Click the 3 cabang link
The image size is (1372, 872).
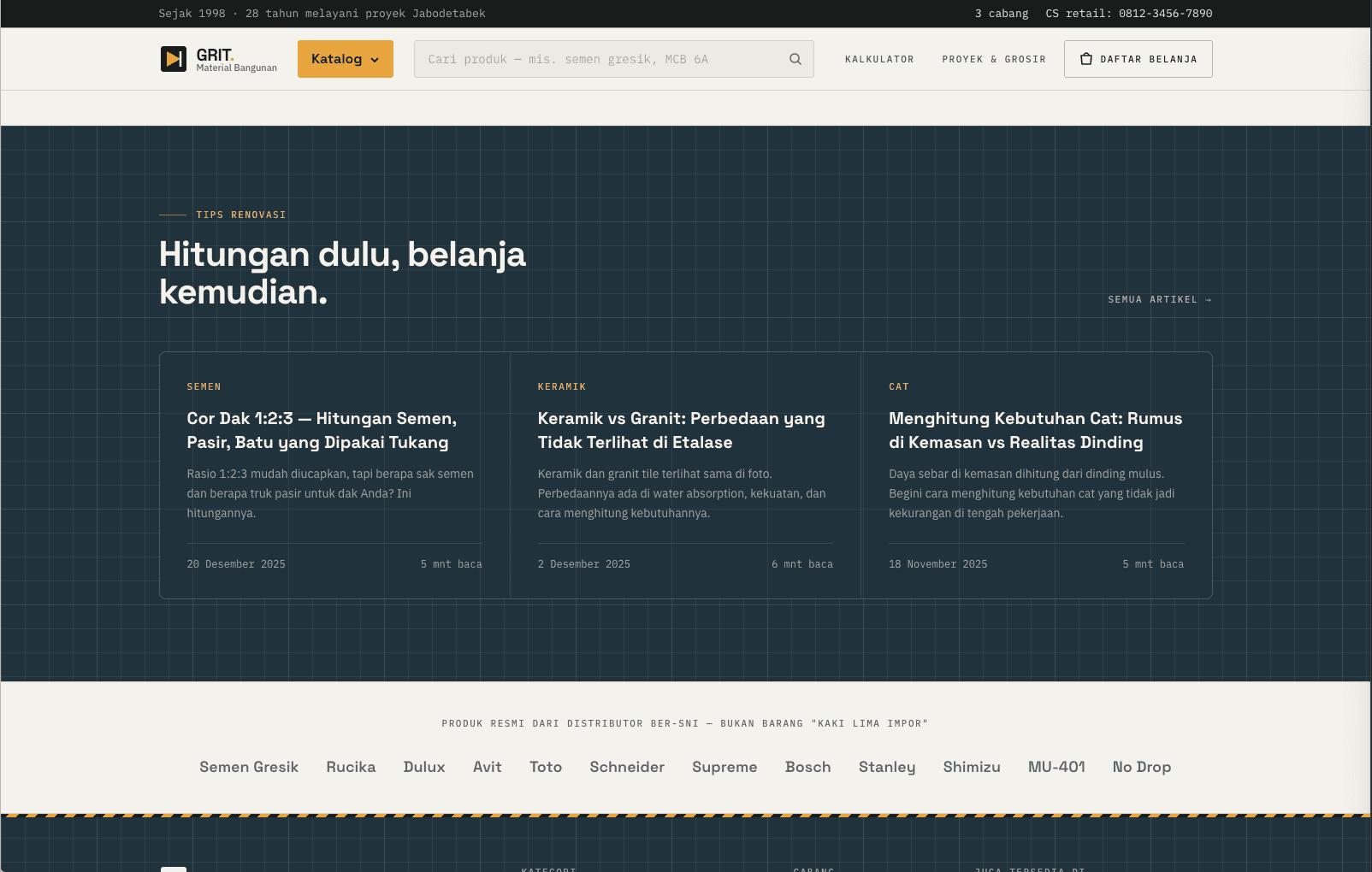1002,14
